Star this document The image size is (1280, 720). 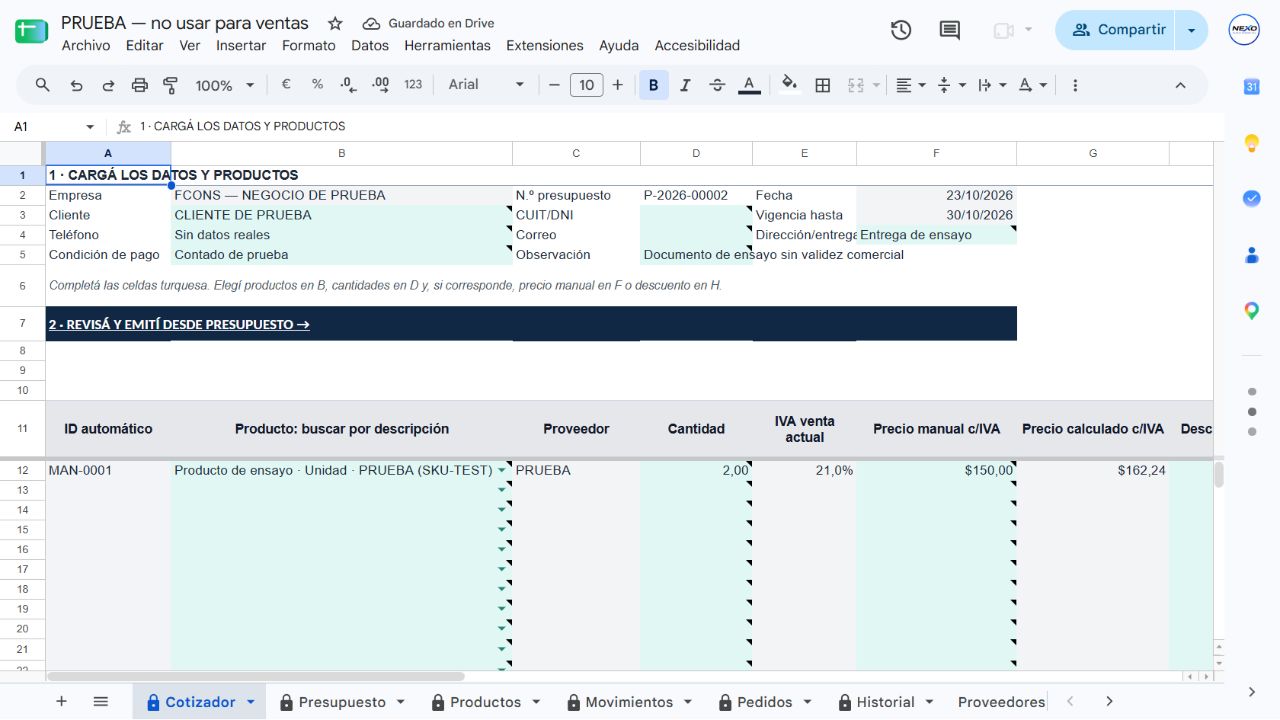point(335,23)
